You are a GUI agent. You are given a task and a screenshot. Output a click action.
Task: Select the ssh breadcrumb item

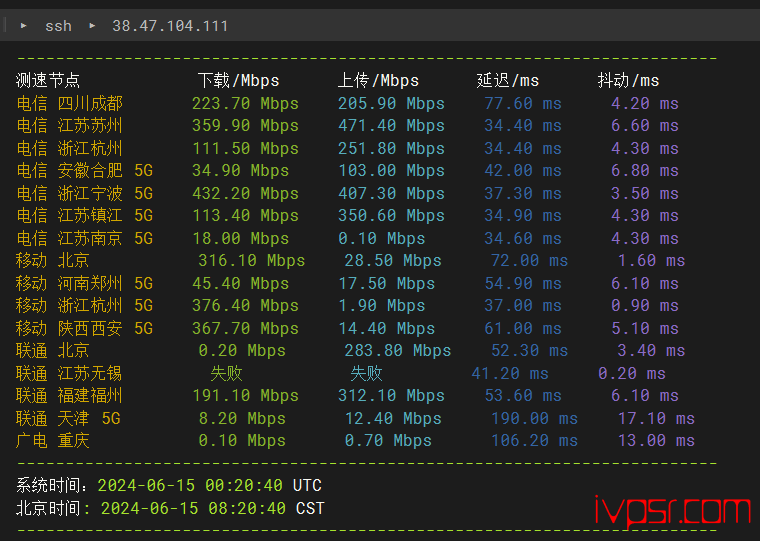click(x=58, y=26)
